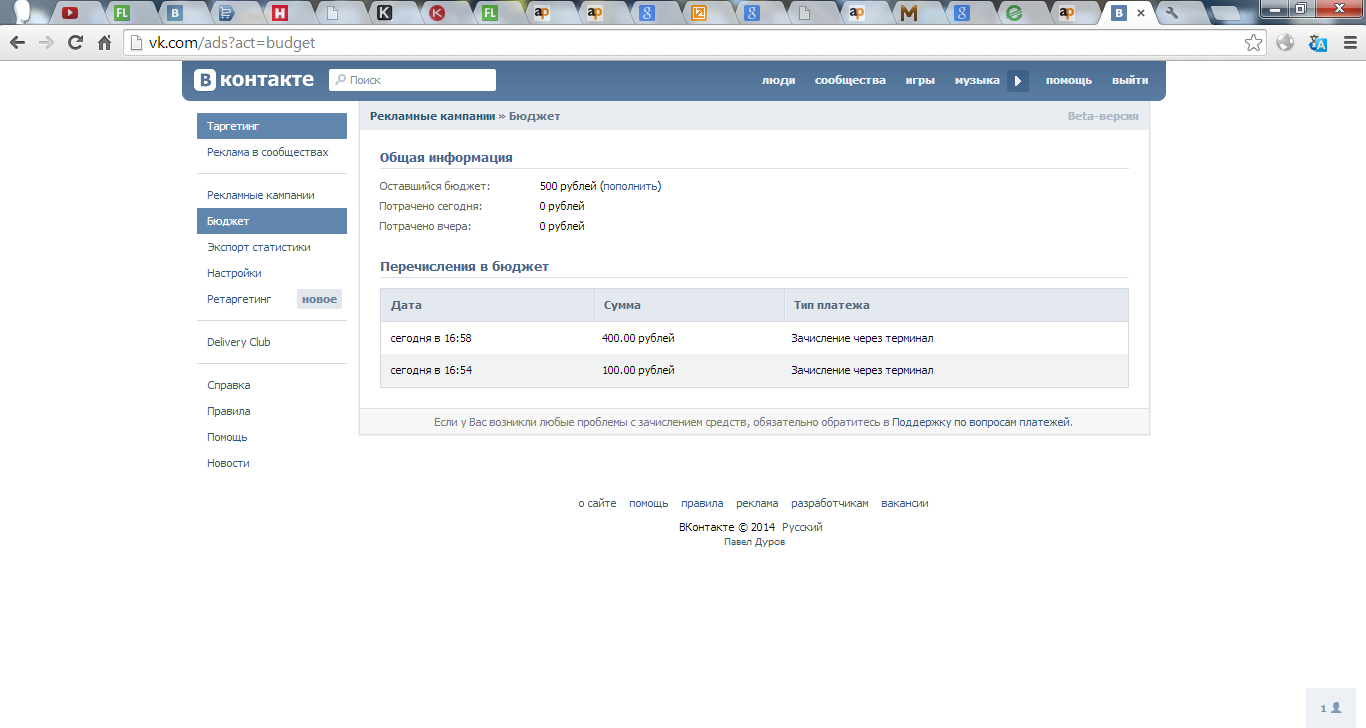Select Бюджет in the sidebar
The width and height of the screenshot is (1366, 728).
(x=272, y=221)
